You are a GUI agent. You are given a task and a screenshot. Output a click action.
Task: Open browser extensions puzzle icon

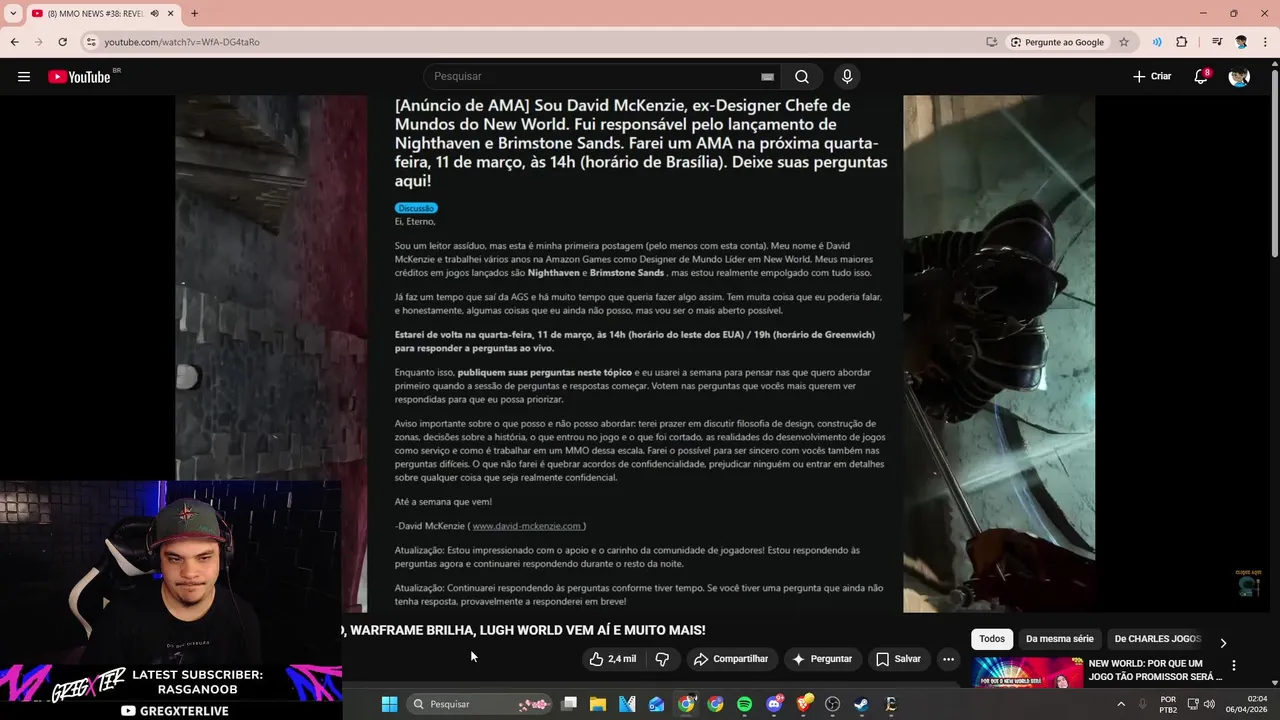pyautogui.click(x=1182, y=42)
